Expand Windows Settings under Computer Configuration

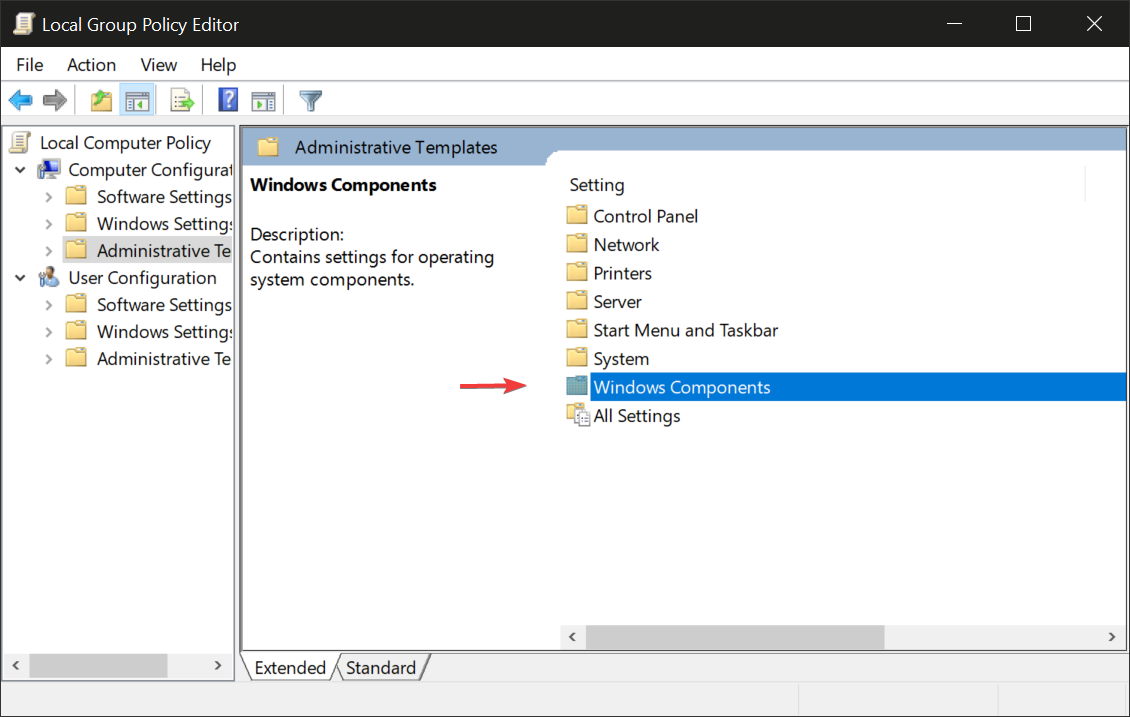48,224
